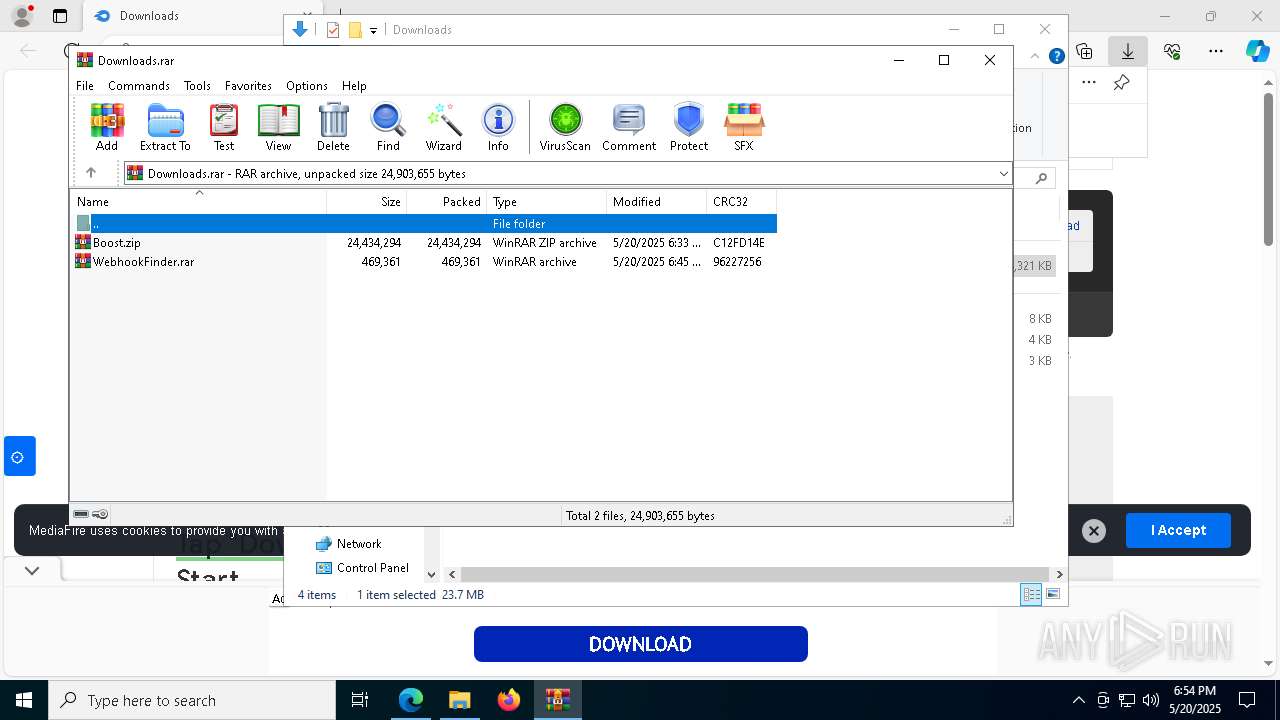This screenshot has width=1280, height=720.
Task: Select Control Panel in Explorer tree
Action: point(362,567)
